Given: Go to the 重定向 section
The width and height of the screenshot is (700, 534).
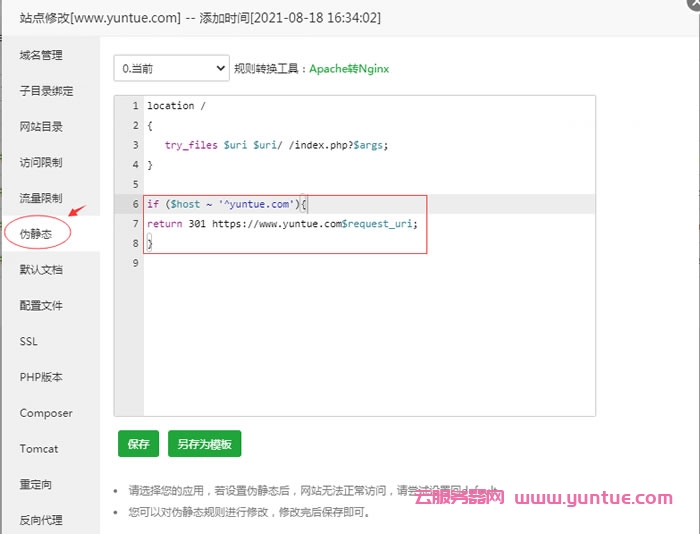Looking at the screenshot, I should click(36, 485).
